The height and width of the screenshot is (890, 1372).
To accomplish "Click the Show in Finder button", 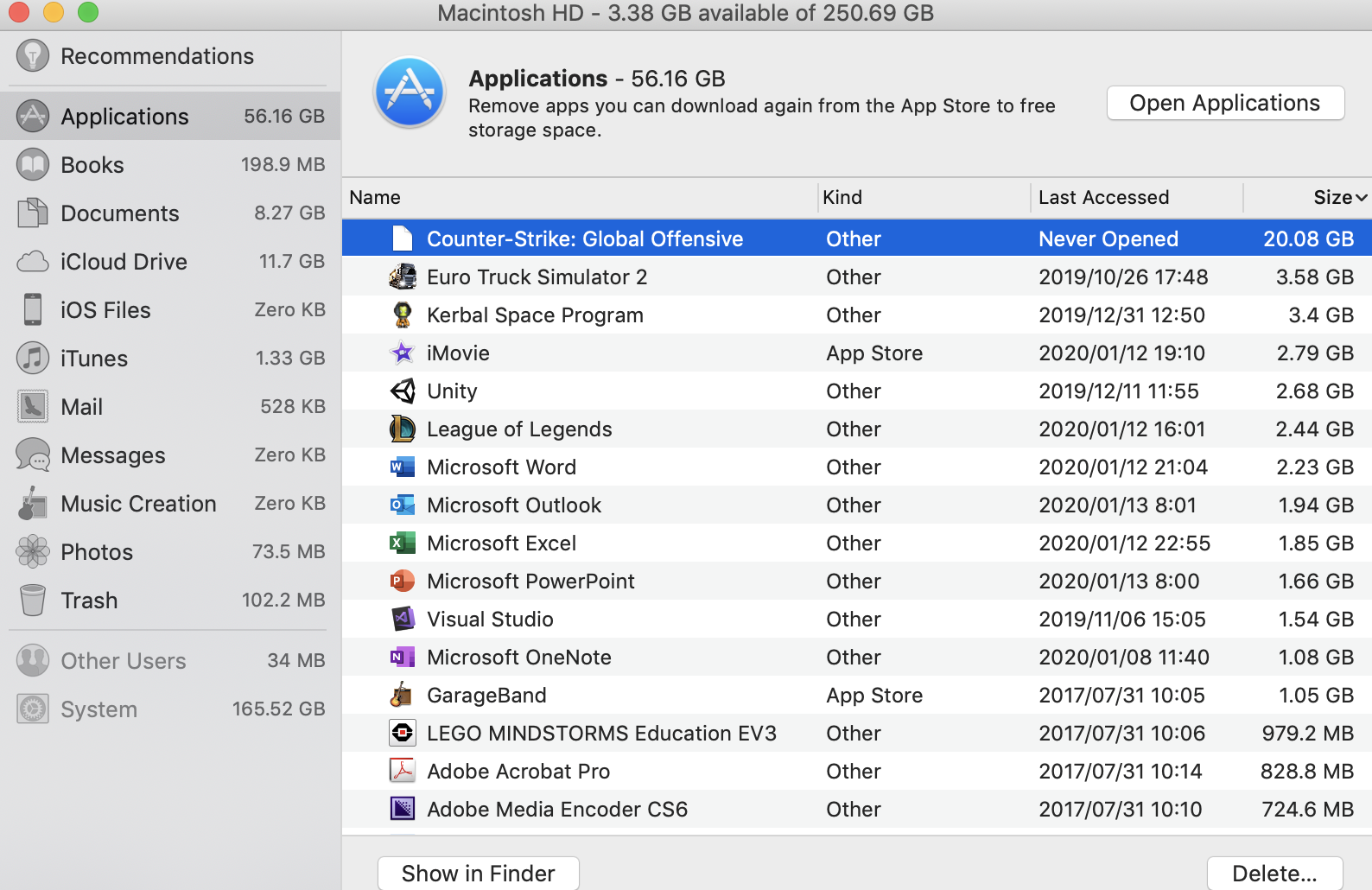I will [x=479, y=874].
